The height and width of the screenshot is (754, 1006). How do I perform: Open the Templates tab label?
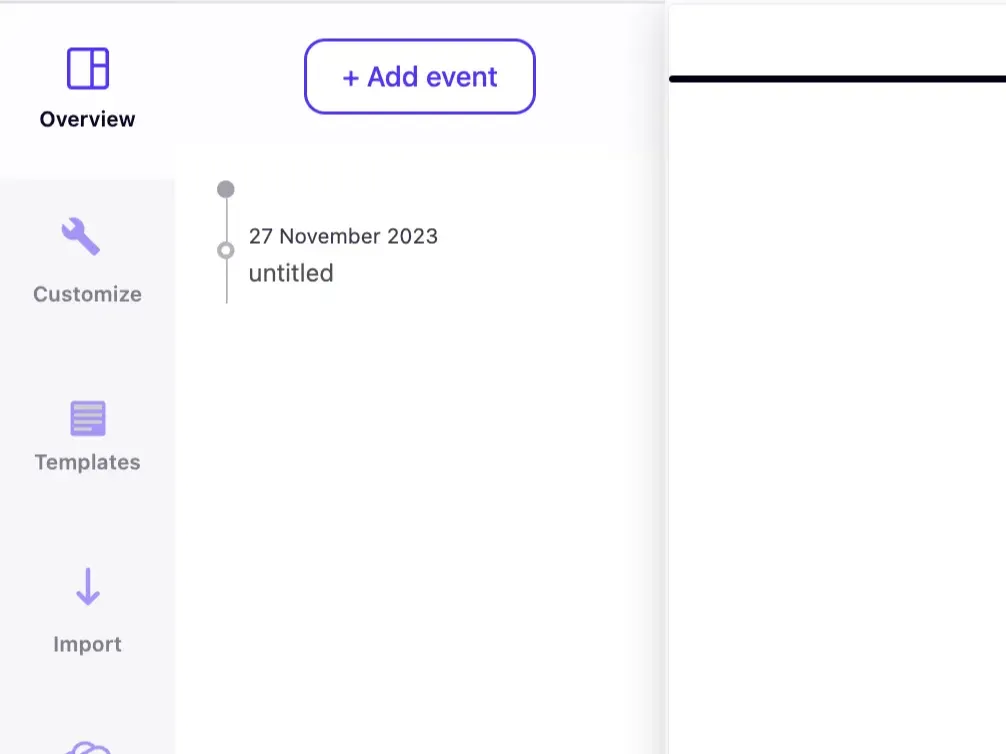click(x=87, y=462)
